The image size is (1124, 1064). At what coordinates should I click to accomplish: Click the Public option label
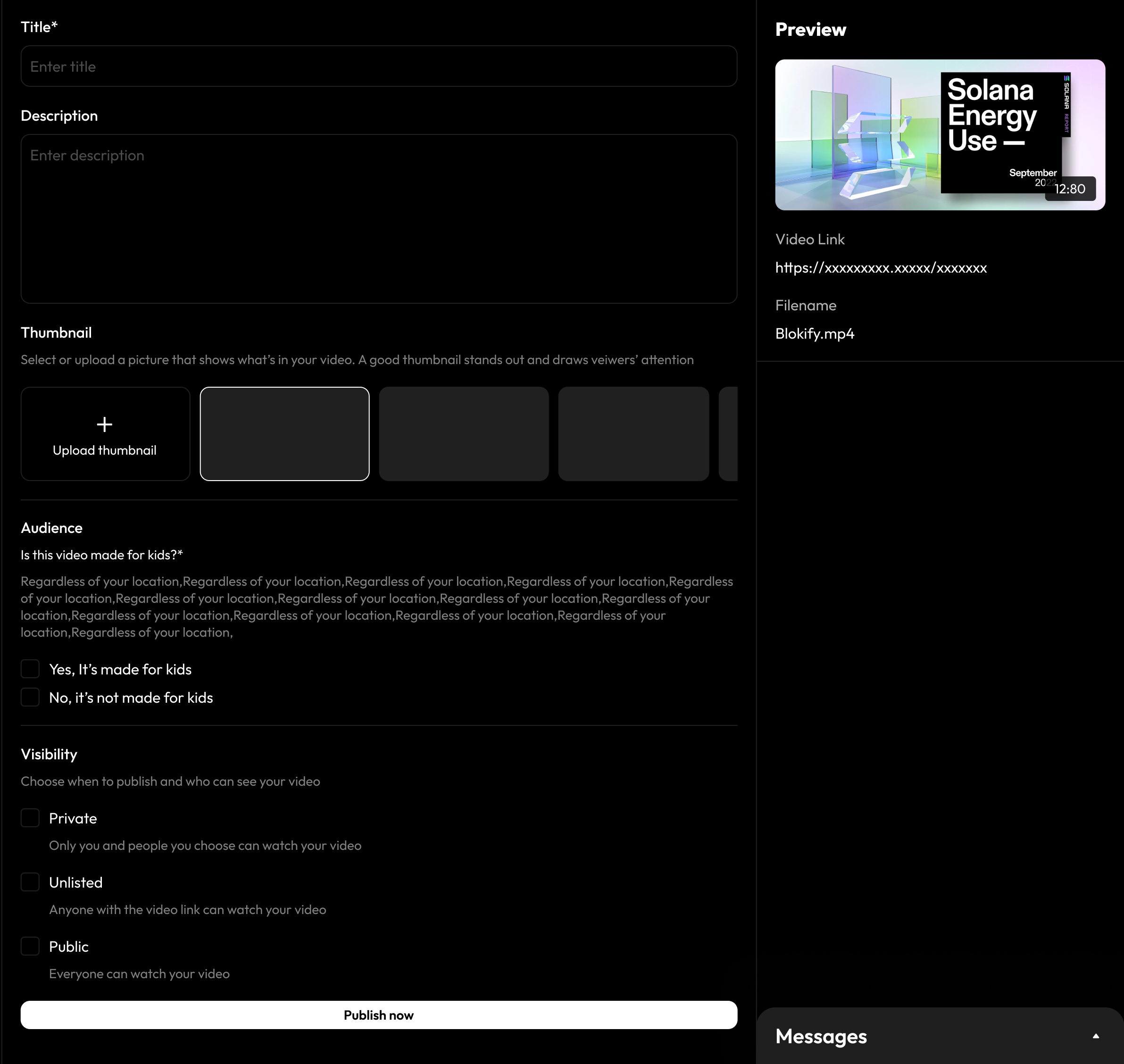68,947
